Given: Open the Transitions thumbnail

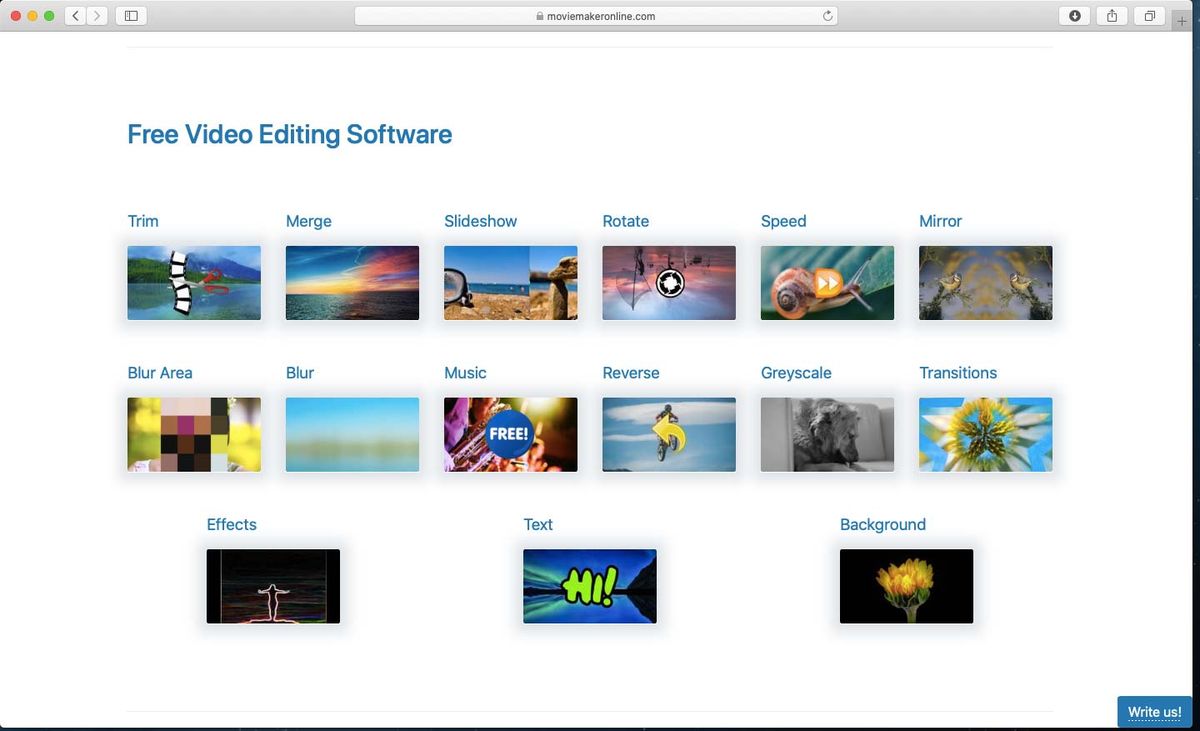Looking at the screenshot, I should (x=985, y=434).
